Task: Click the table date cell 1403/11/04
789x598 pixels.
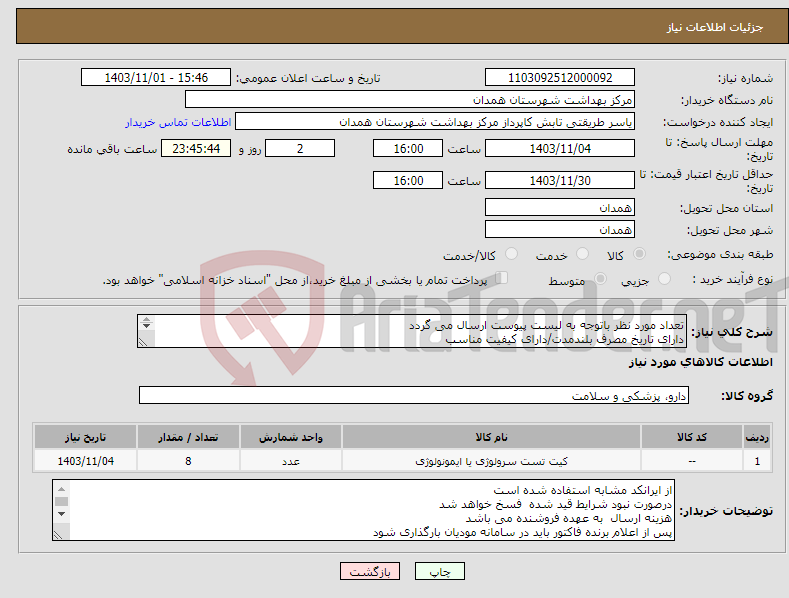Action: point(86,461)
